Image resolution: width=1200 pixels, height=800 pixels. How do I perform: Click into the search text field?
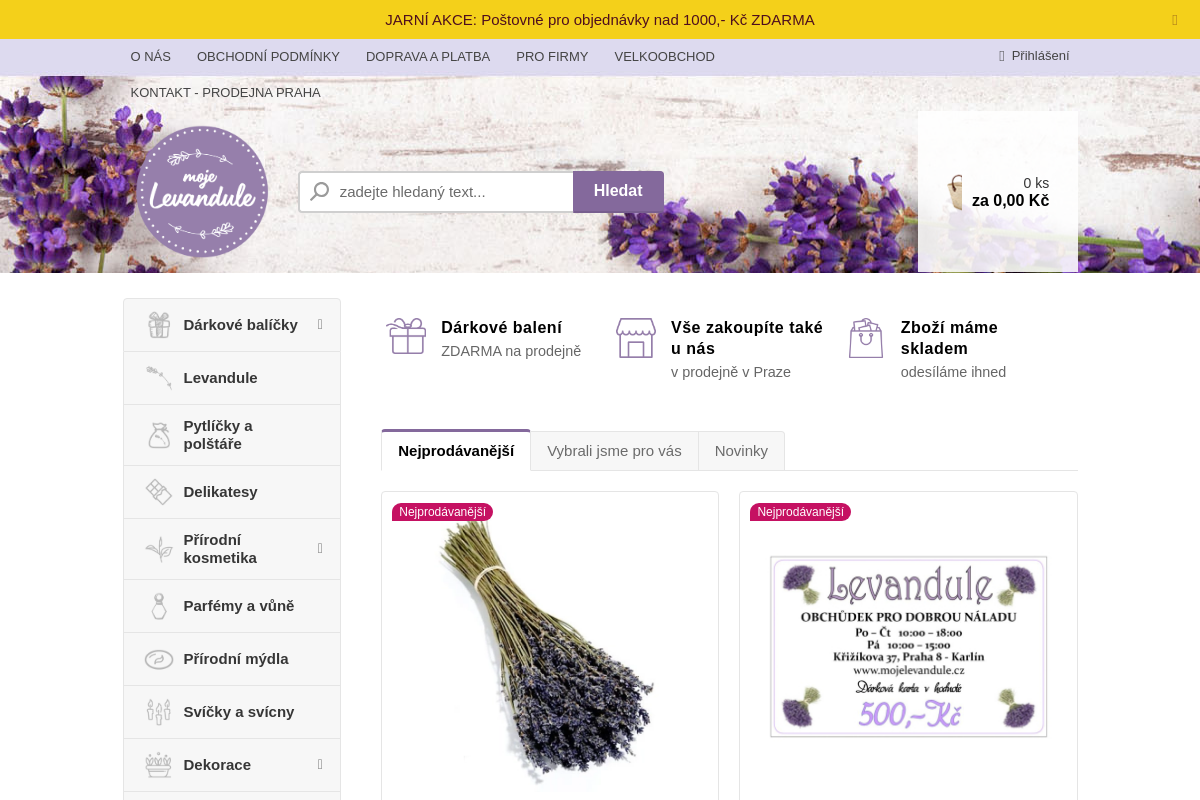coord(436,191)
